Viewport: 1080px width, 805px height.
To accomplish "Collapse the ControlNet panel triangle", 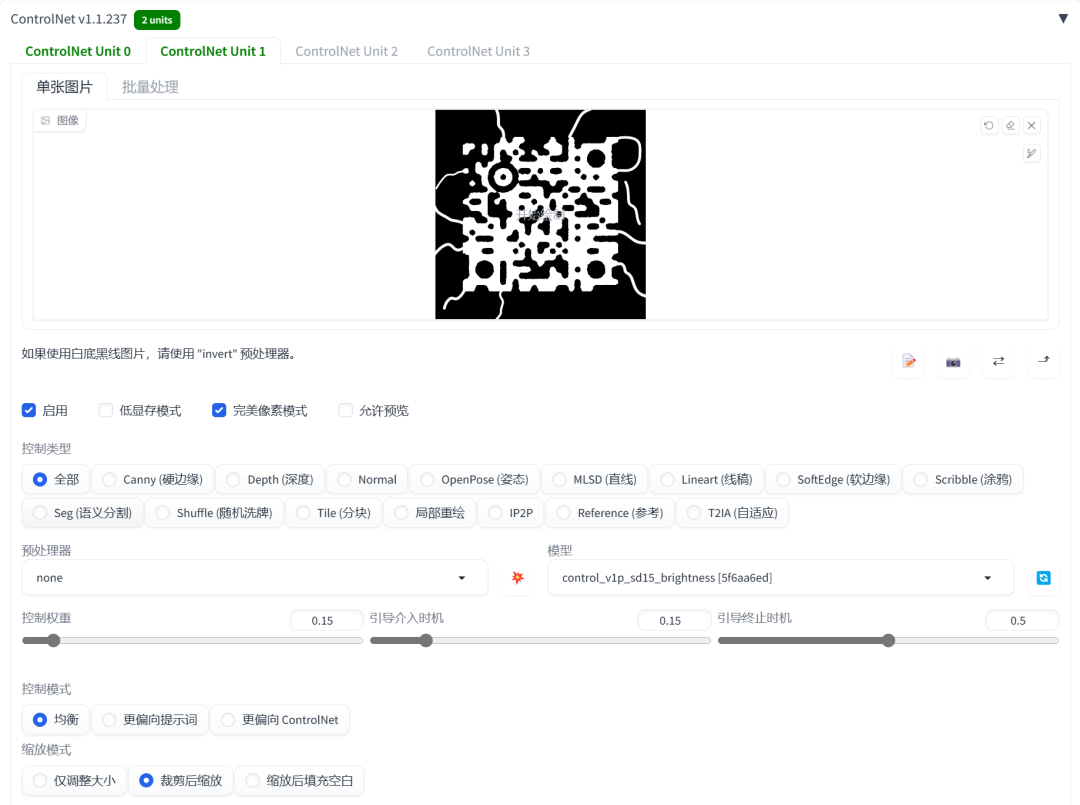I will [x=1063, y=19].
